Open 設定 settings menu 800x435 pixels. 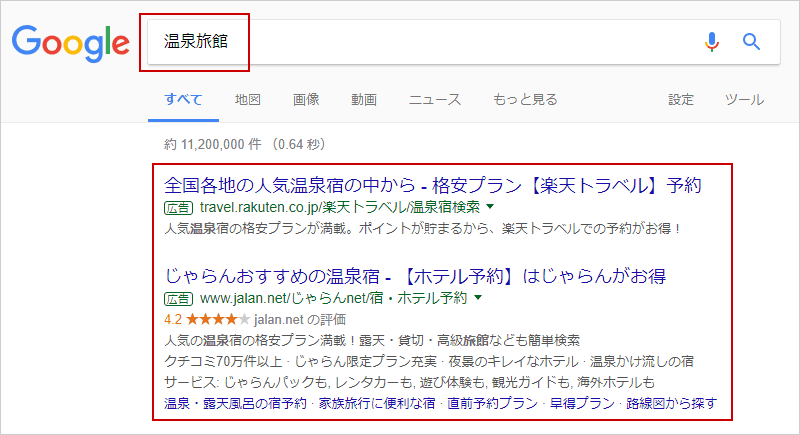pos(681,99)
